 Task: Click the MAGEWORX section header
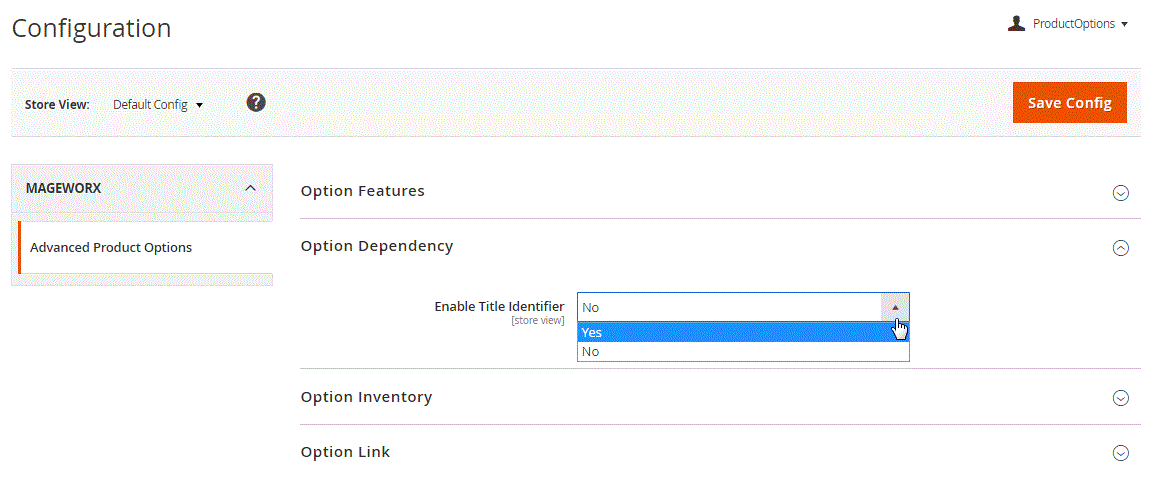click(65, 188)
